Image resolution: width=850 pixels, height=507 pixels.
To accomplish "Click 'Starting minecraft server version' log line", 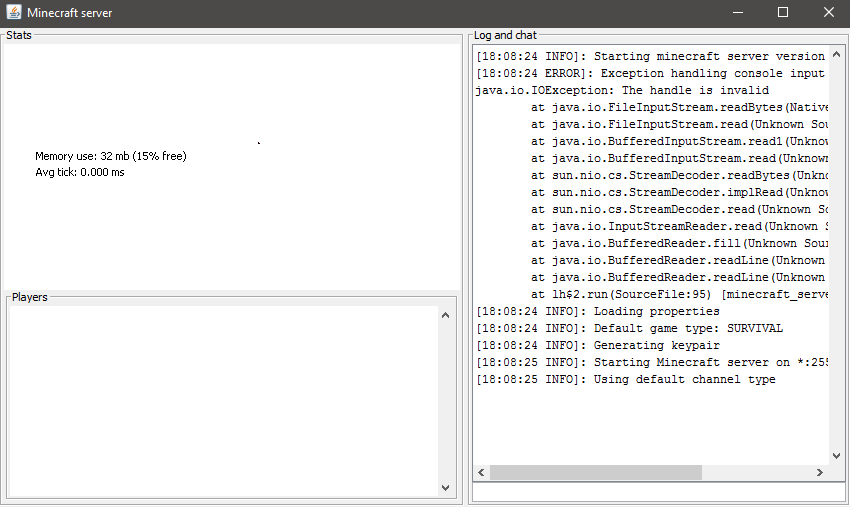I will click(651, 56).
